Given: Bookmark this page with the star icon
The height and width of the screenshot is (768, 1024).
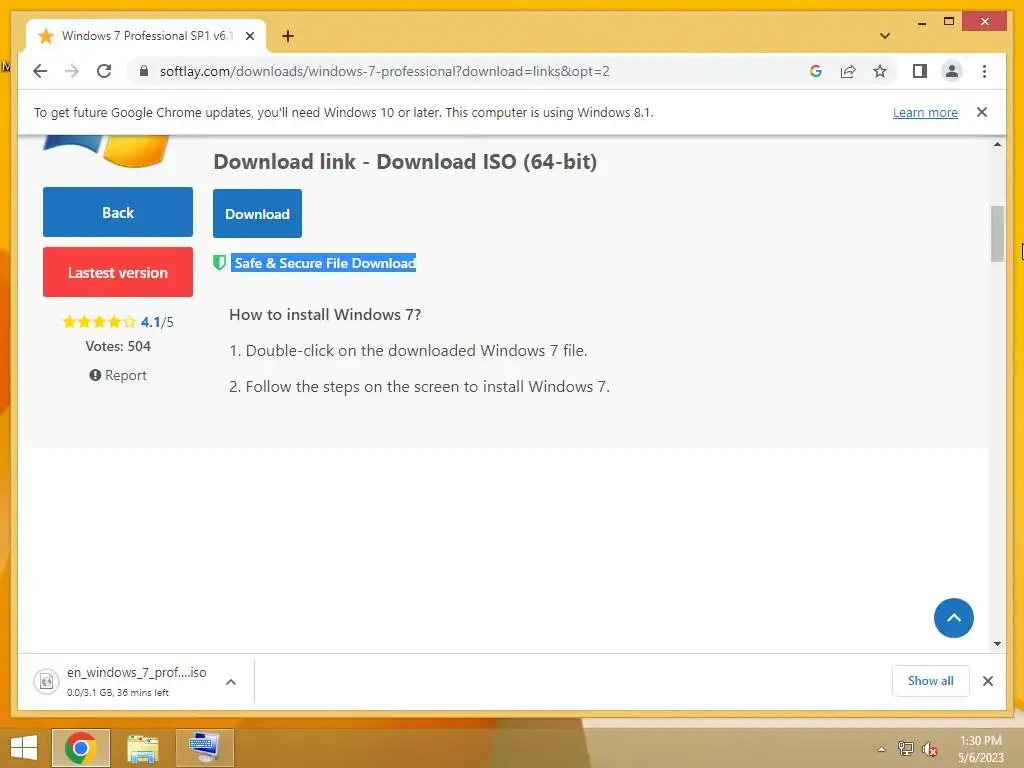Looking at the screenshot, I should [x=880, y=71].
